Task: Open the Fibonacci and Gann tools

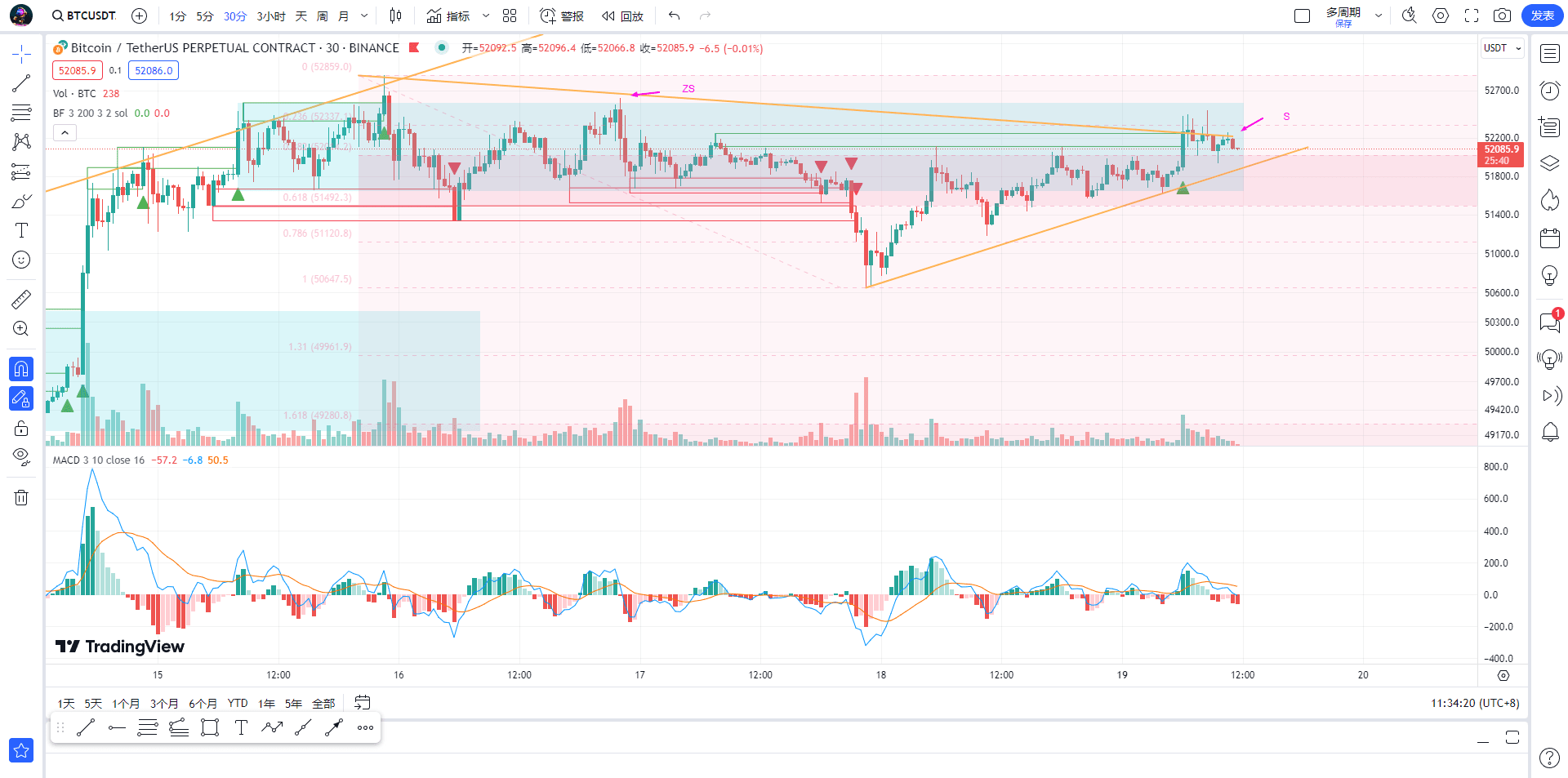Action: pos(21,113)
